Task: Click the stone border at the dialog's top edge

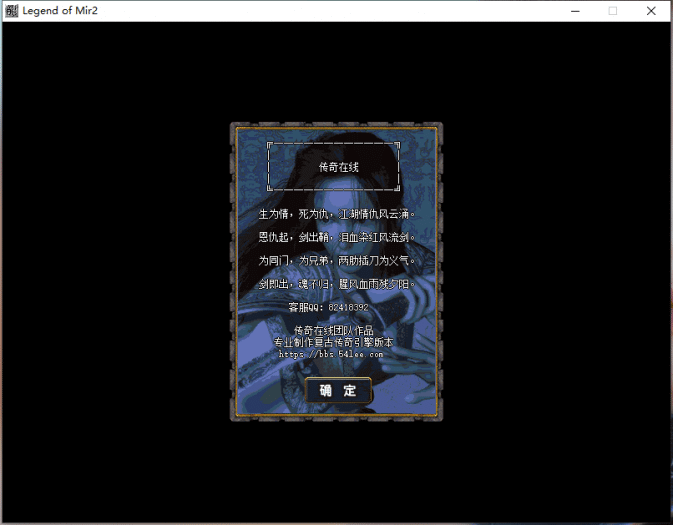Action: (336, 126)
